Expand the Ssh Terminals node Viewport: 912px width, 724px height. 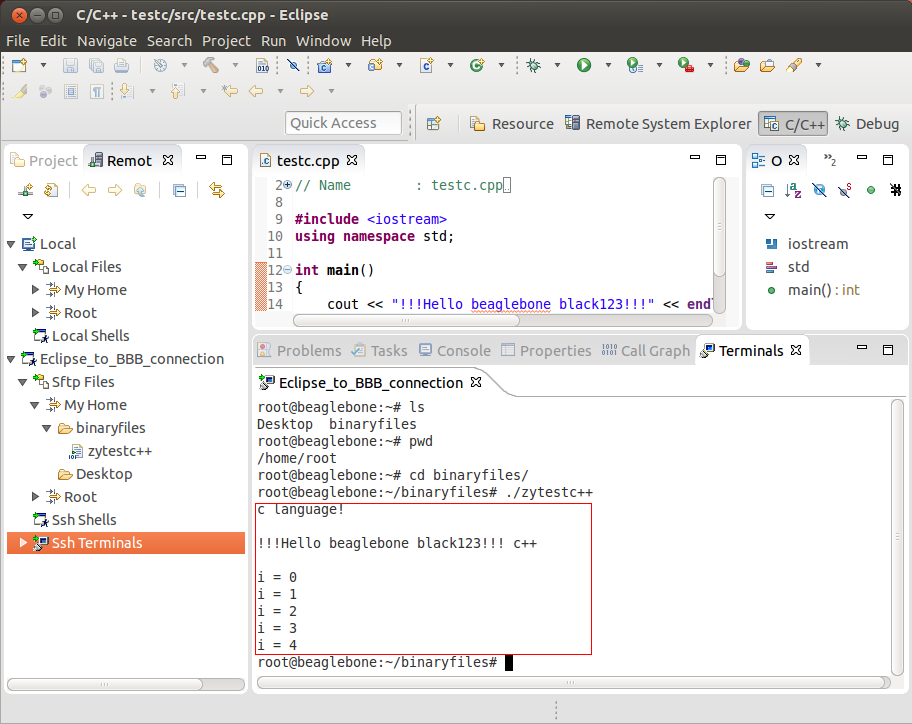23,543
